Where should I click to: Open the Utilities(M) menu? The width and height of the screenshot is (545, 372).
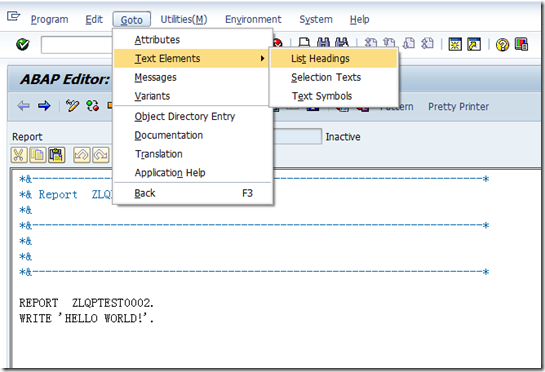pos(184,19)
